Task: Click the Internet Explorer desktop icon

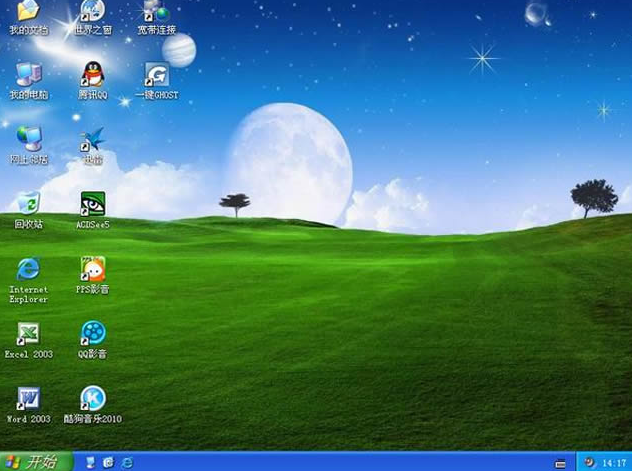Action: pyautogui.click(x=28, y=269)
